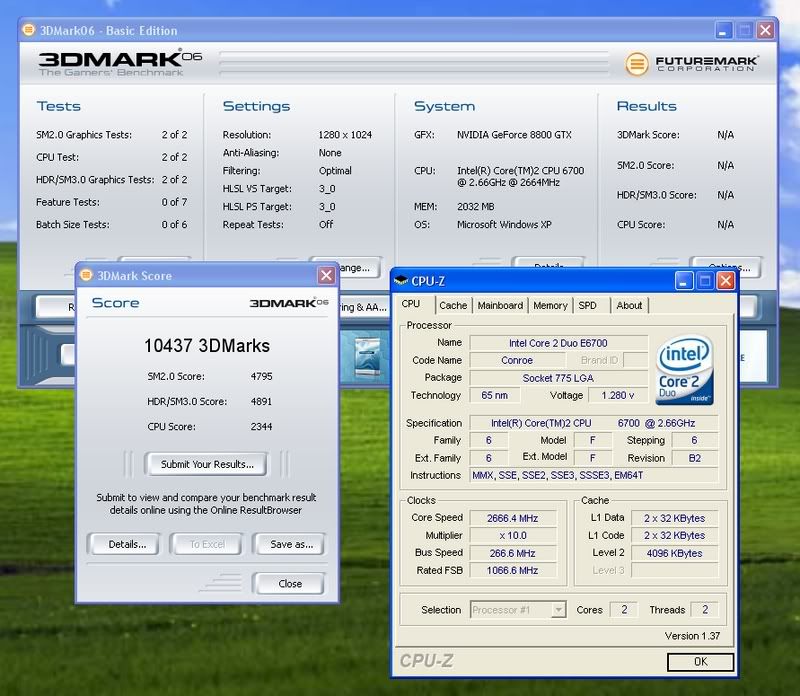This screenshot has height=696, width=800.
Task: Click the Futuremark Corporation logo
Action: pyautogui.click(x=691, y=64)
